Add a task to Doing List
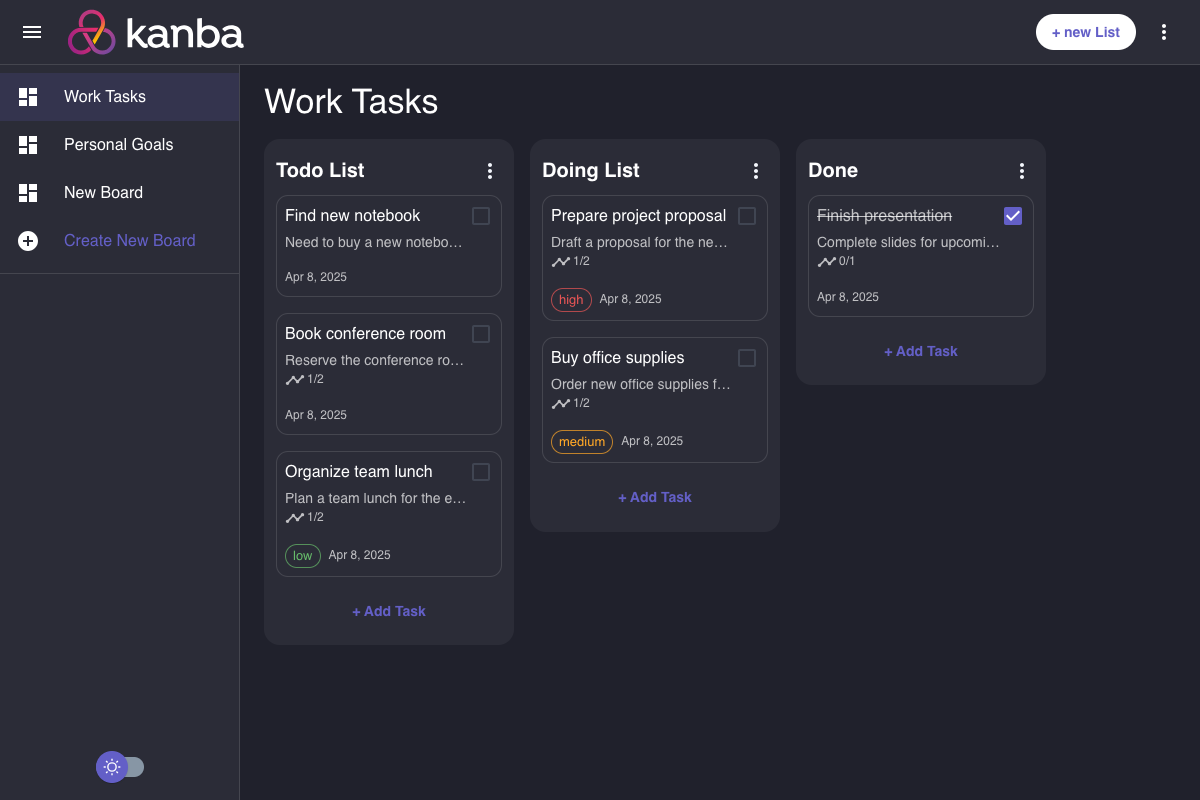 pyautogui.click(x=655, y=497)
